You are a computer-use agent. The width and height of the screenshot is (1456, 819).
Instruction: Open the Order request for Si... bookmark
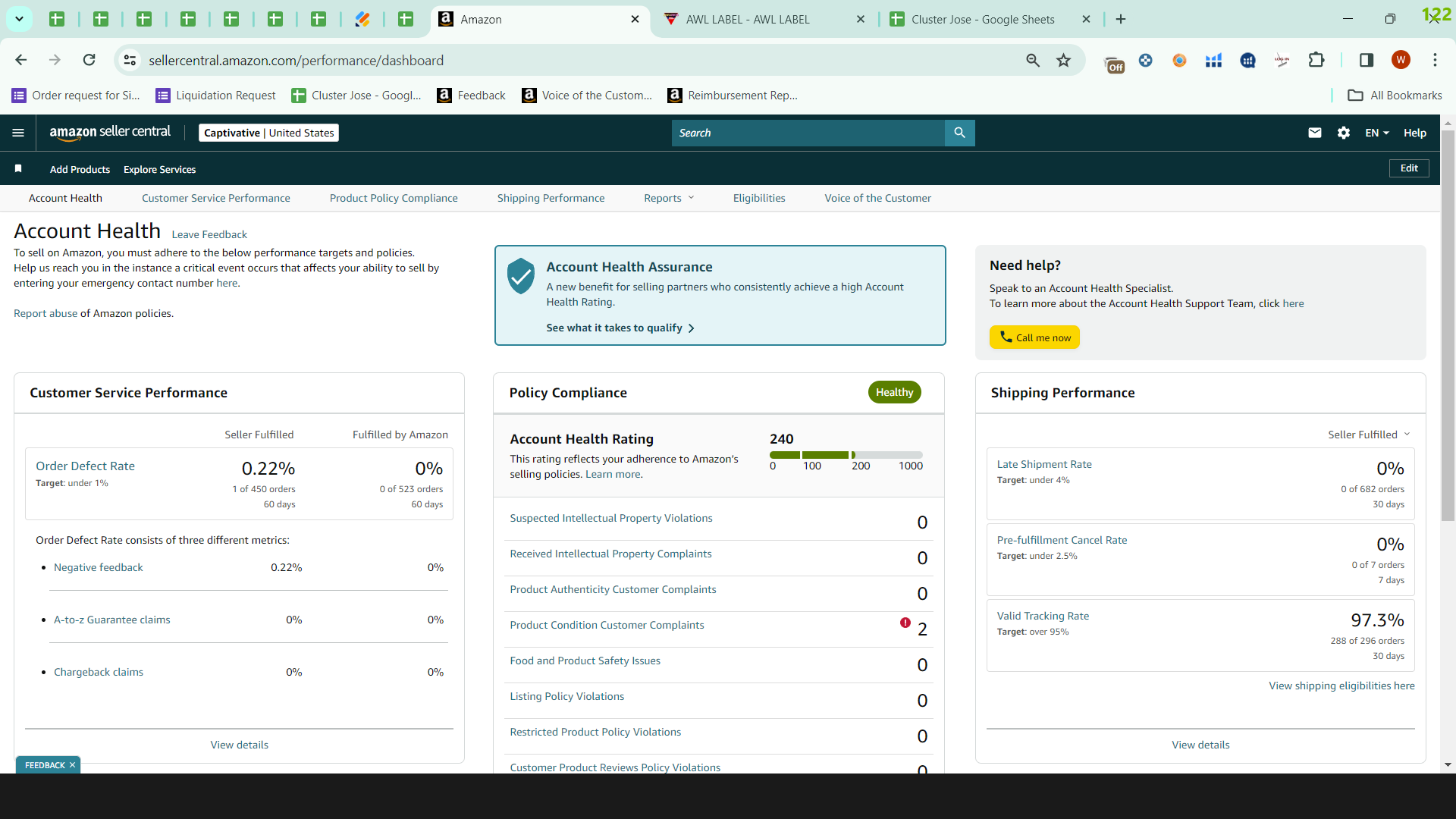[76, 95]
